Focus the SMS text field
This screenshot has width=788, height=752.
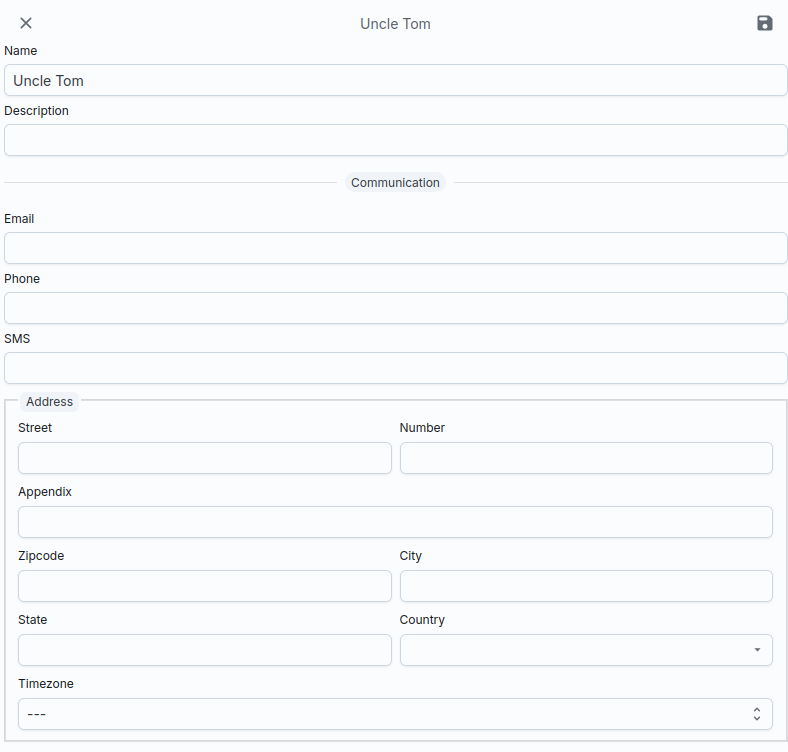pos(395,368)
